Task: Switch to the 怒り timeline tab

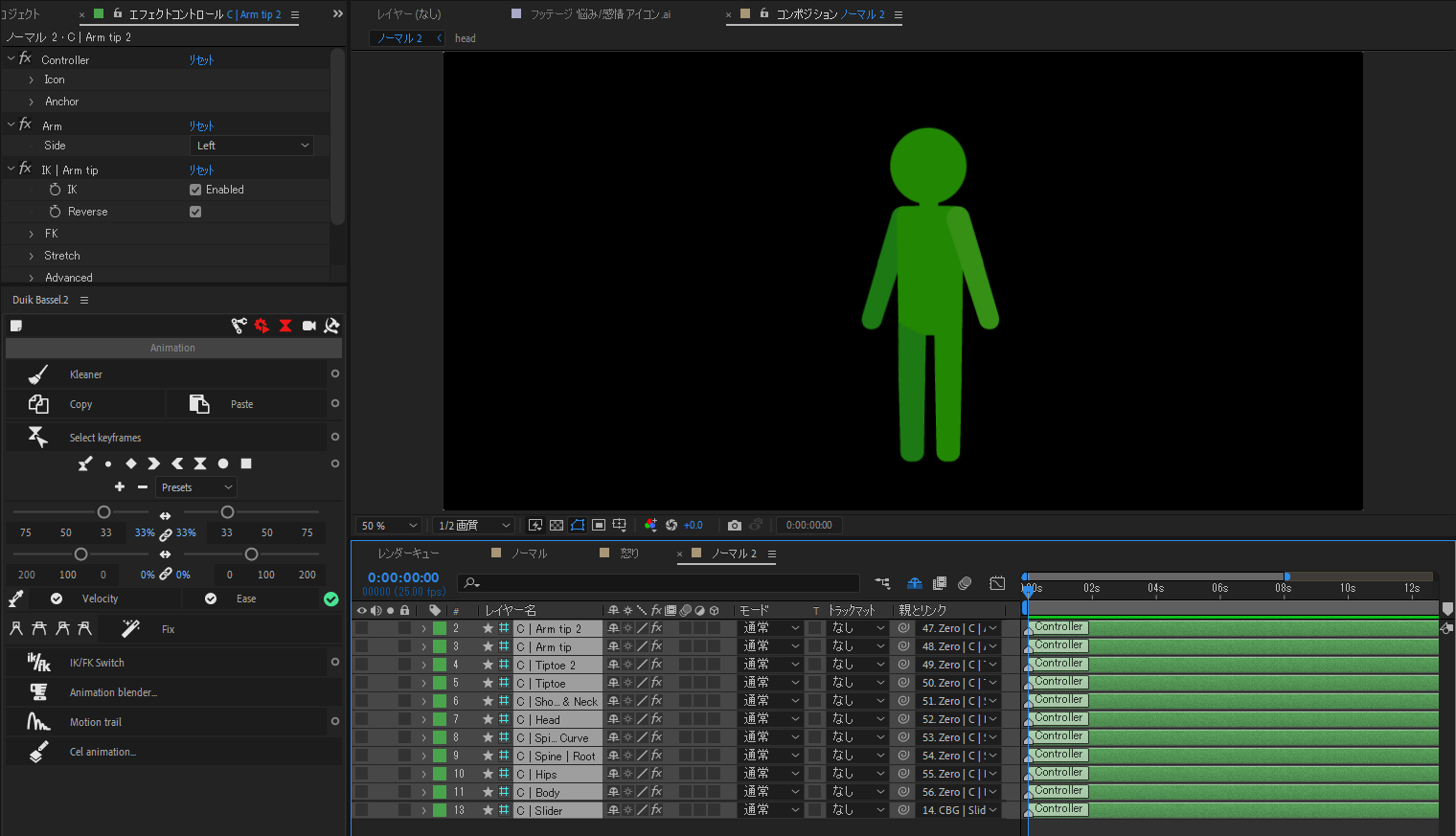Action: pyautogui.click(x=628, y=554)
